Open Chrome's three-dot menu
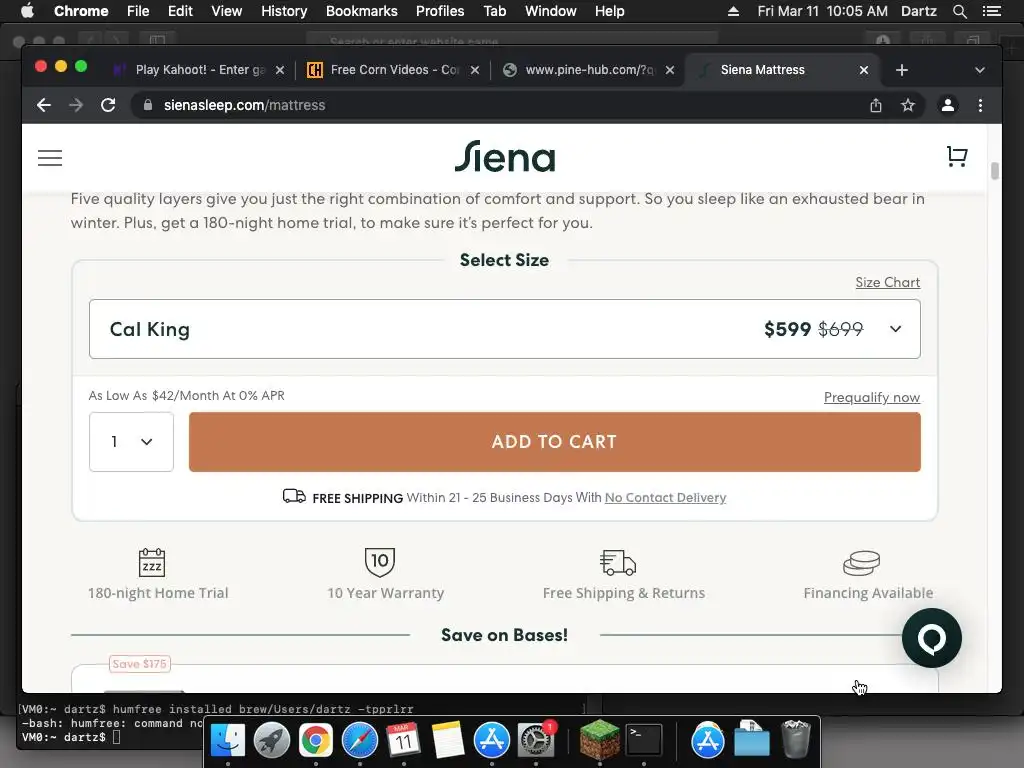The width and height of the screenshot is (1024, 768). (980, 105)
